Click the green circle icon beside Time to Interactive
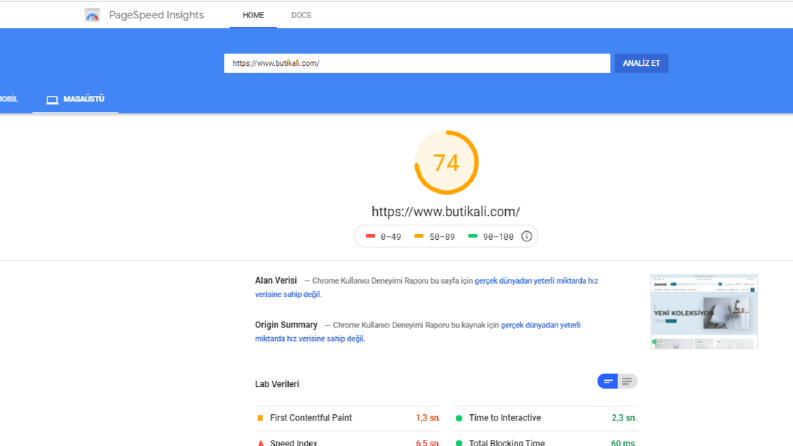Viewport: 793px width, 446px height. point(459,418)
